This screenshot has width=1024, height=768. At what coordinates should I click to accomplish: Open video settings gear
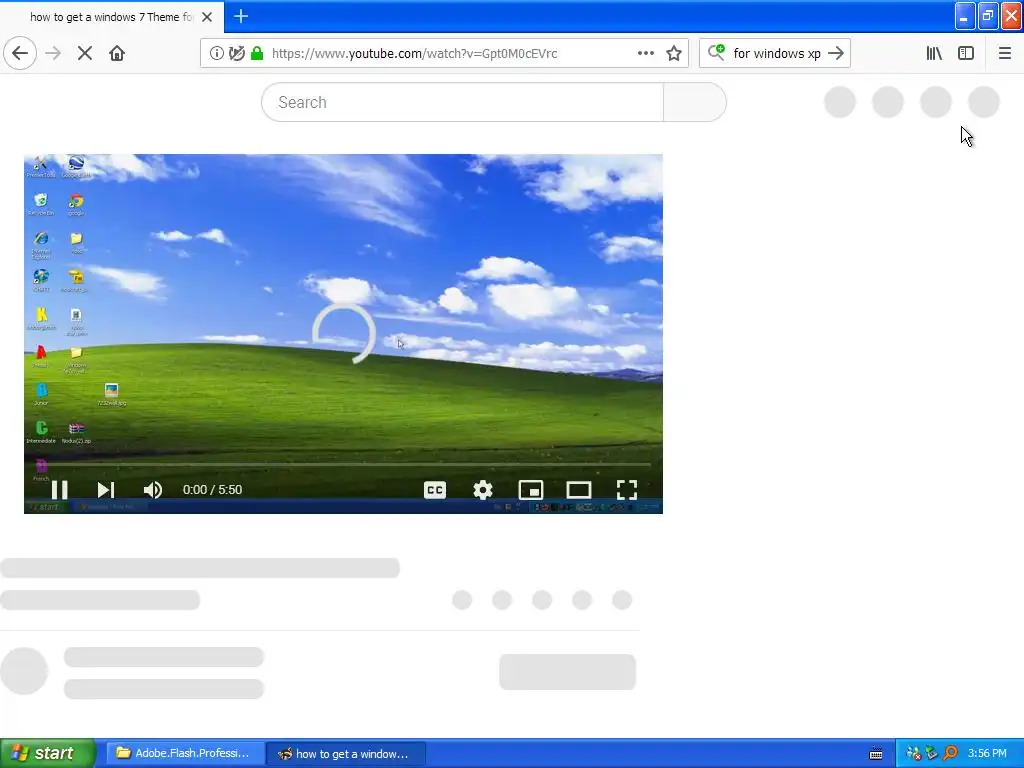[x=483, y=490]
